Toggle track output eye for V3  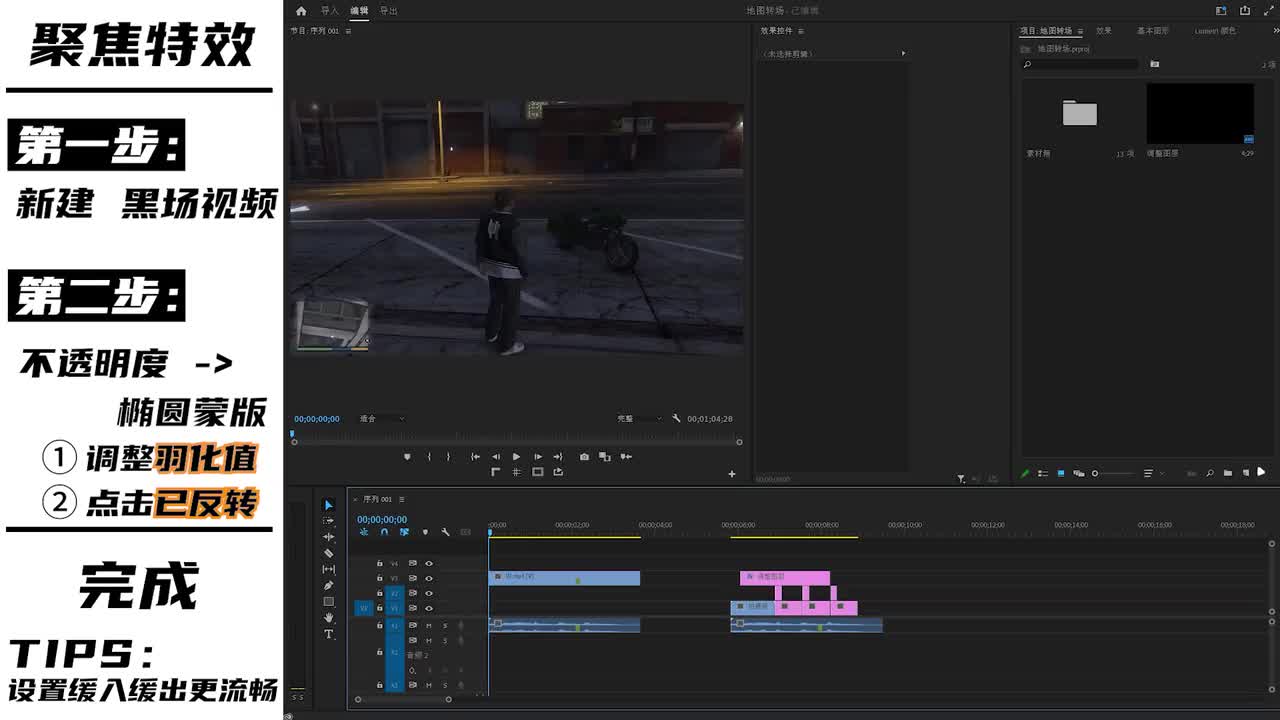tap(429, 578)
